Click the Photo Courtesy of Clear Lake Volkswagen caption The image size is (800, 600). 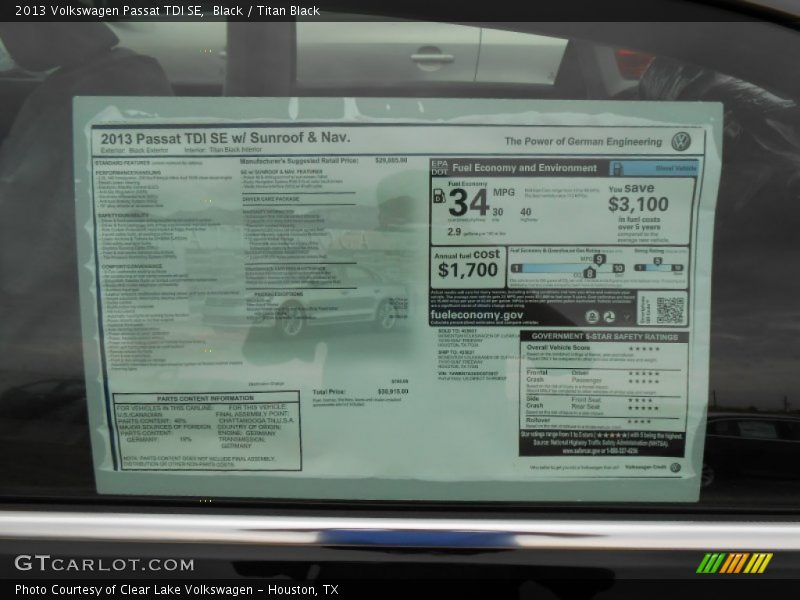pos(176,589)
